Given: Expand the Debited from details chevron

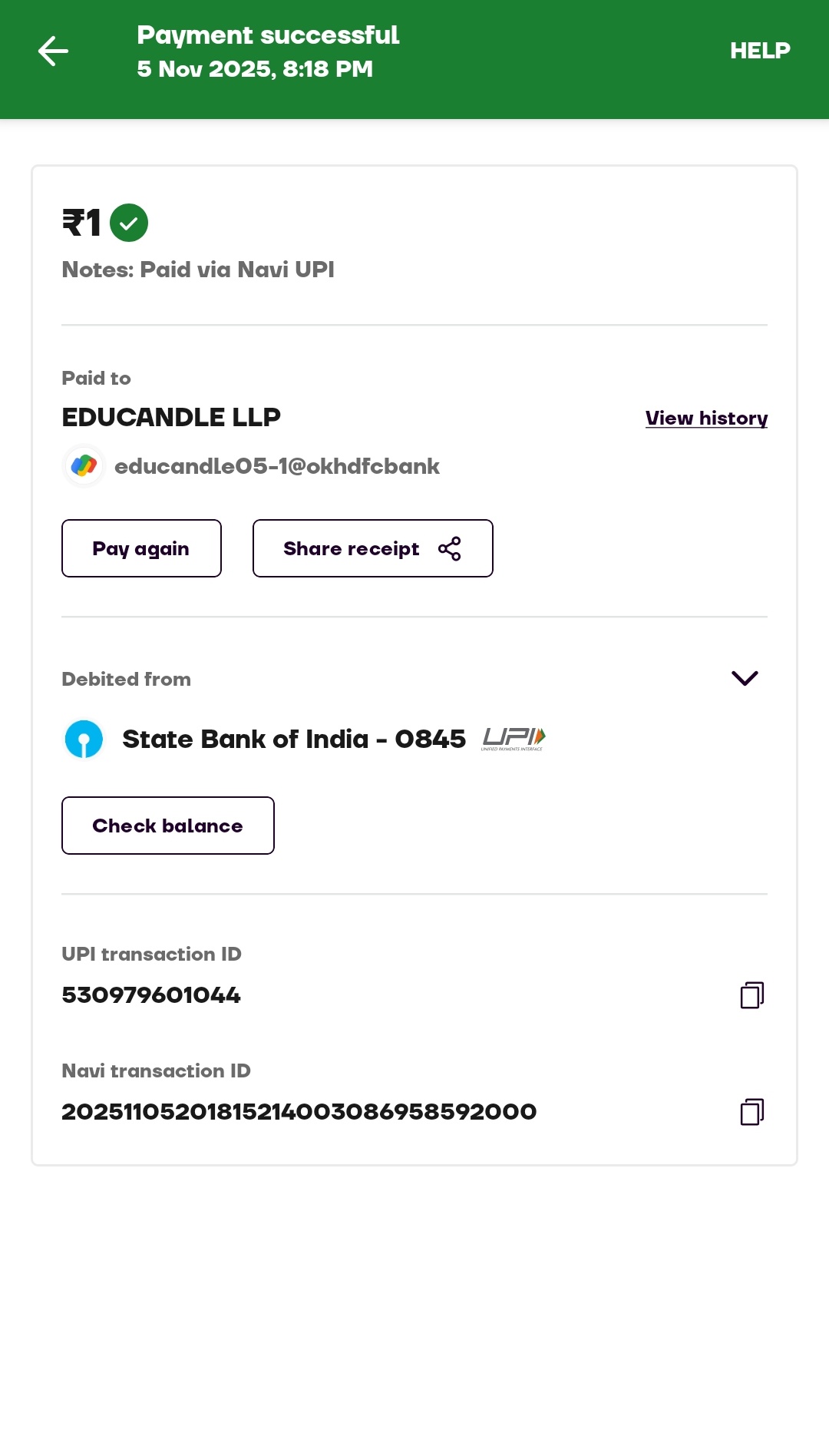Looking at the screenshot, I should [745, 678].
